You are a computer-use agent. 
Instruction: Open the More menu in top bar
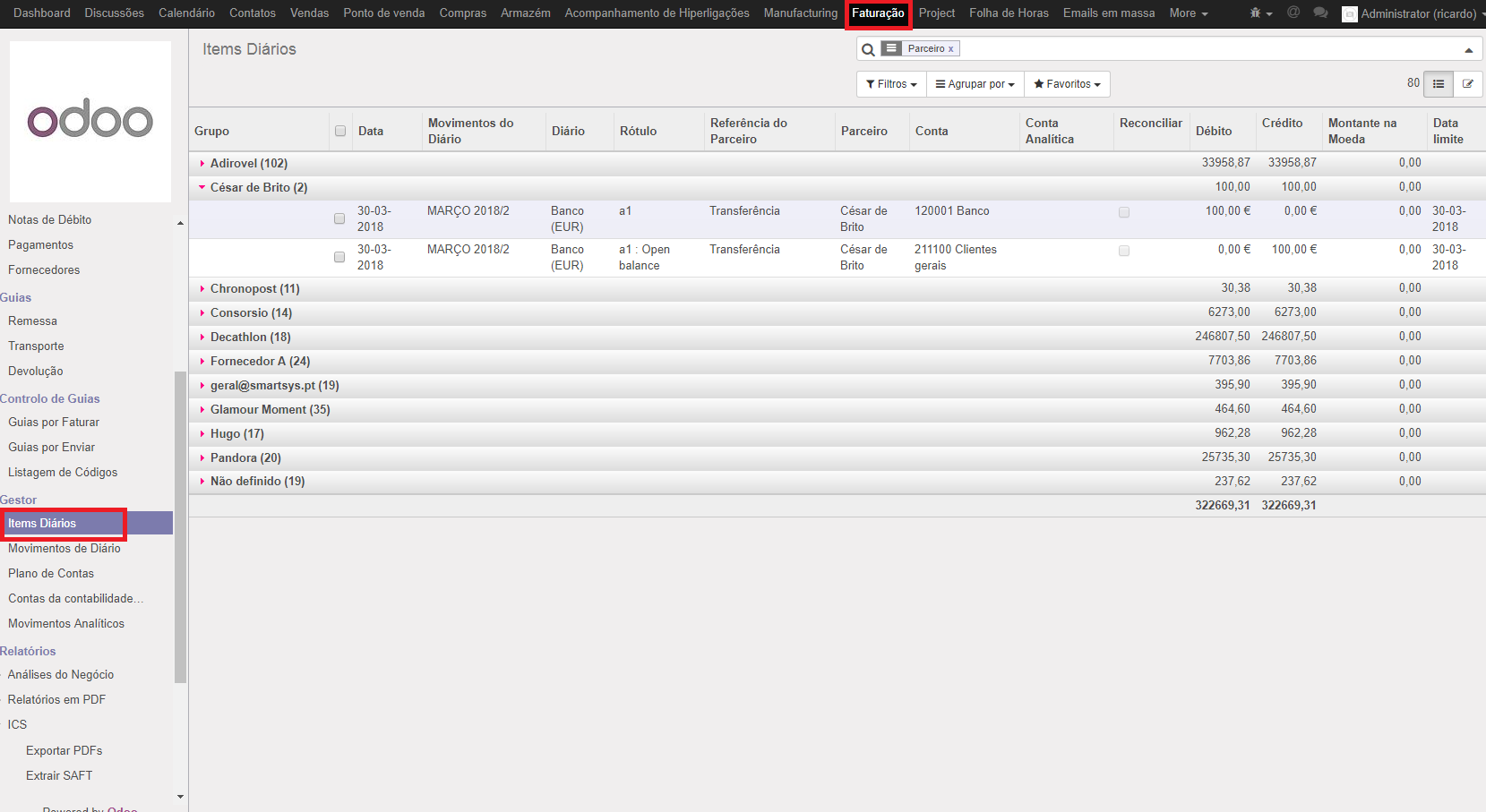[1188, 13]
